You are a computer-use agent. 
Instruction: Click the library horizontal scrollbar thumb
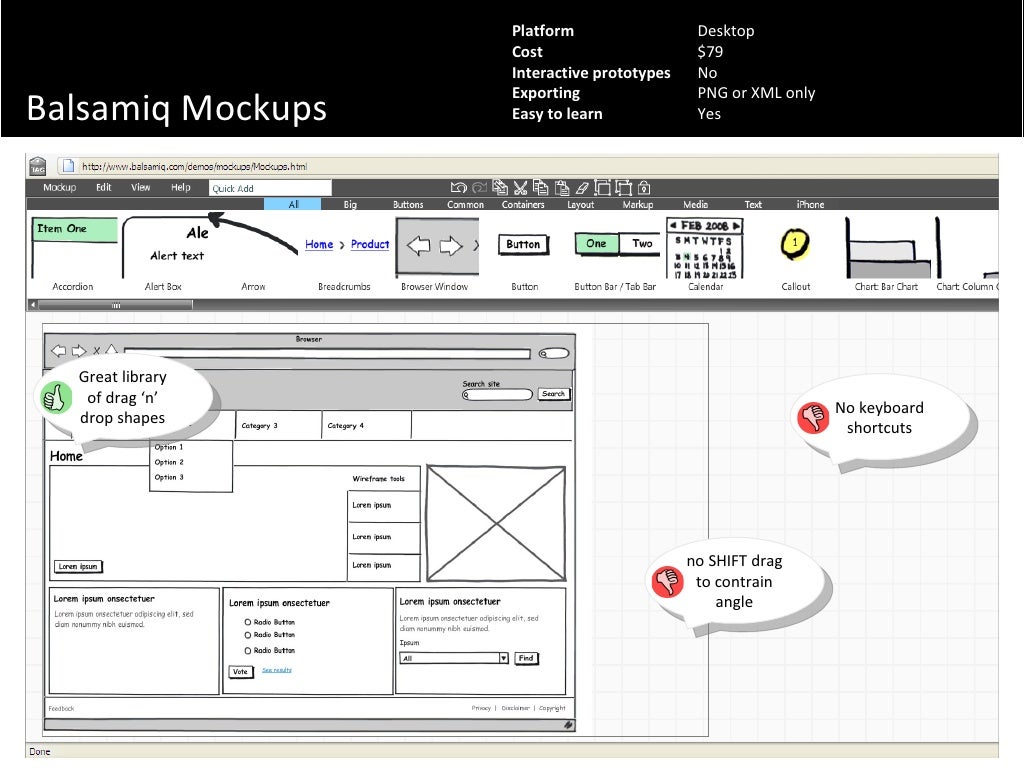point(116,304)
